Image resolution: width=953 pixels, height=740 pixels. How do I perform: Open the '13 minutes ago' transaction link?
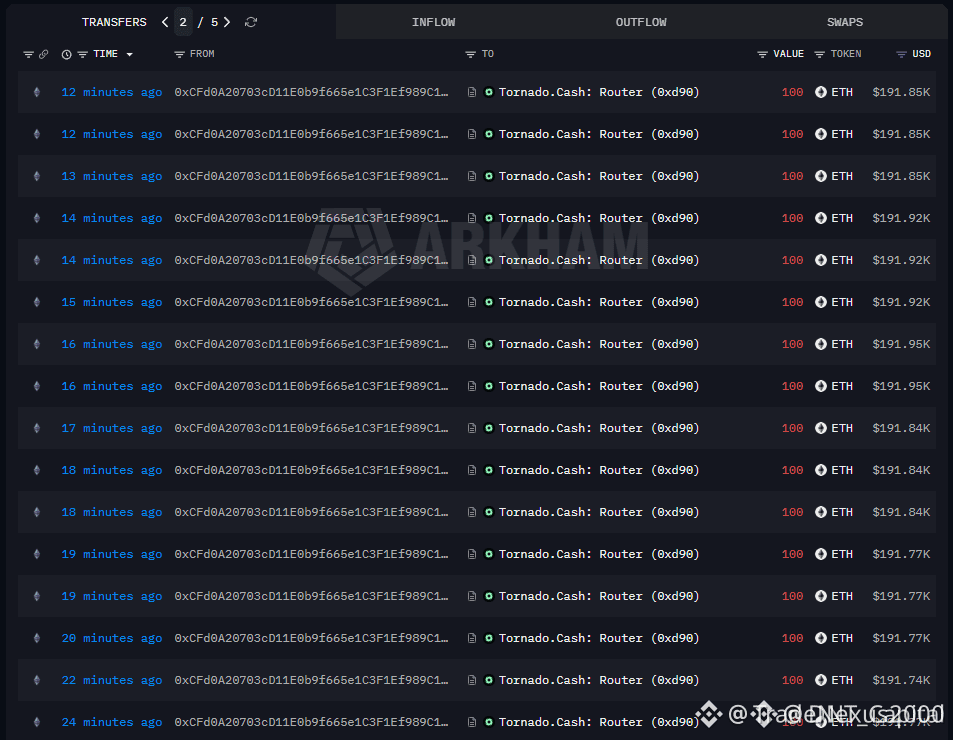[x=112, y=176]
